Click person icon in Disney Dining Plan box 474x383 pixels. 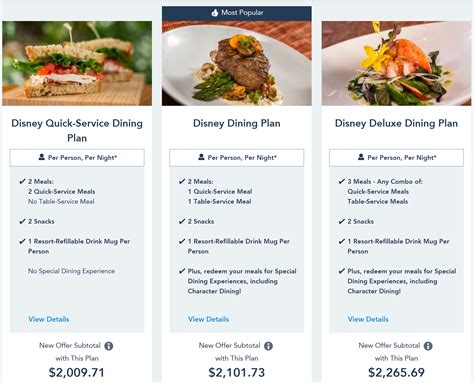pyautogui.click(x=201, y=157)
